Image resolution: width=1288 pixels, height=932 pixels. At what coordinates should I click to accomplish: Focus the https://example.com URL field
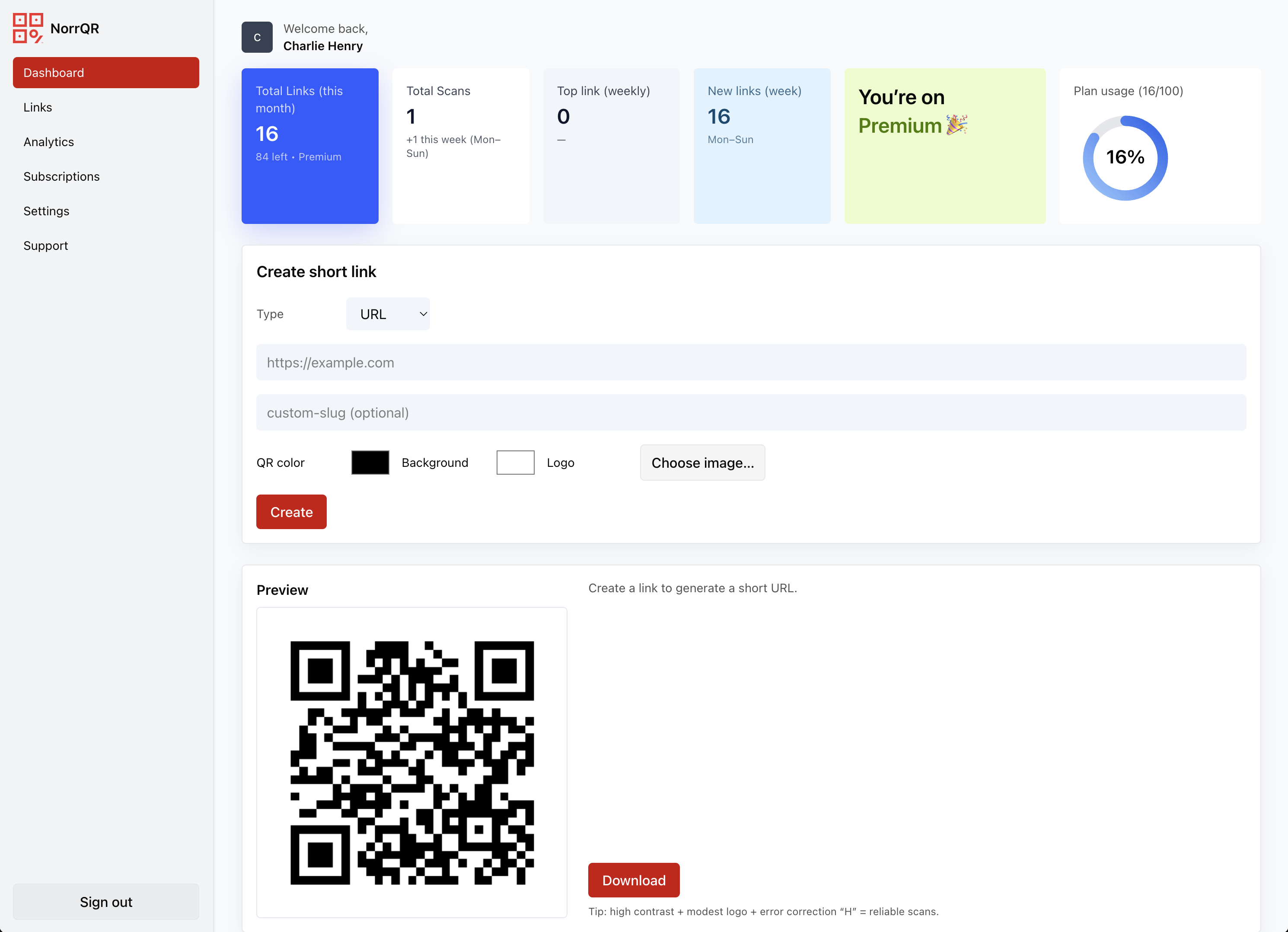point(751,362)
